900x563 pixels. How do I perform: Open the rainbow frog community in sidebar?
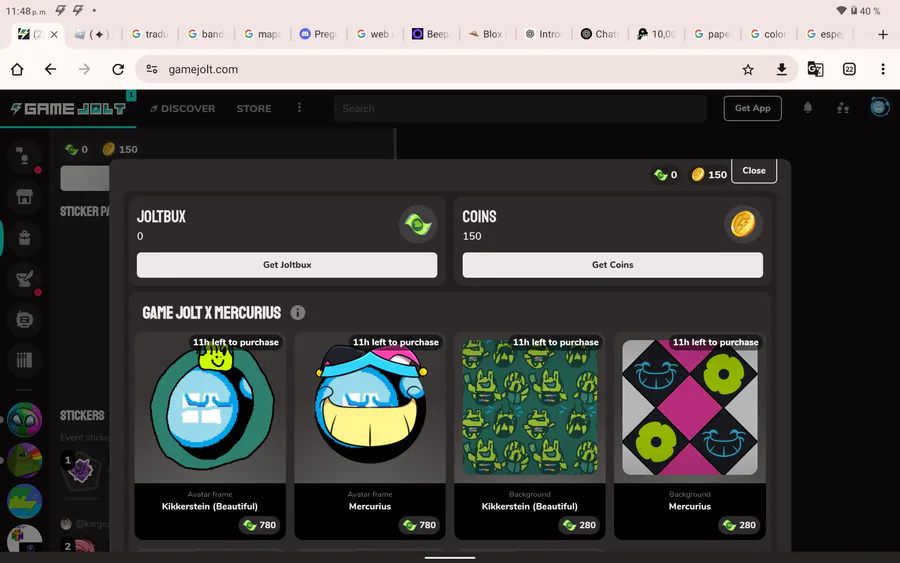tap(24, 460)
